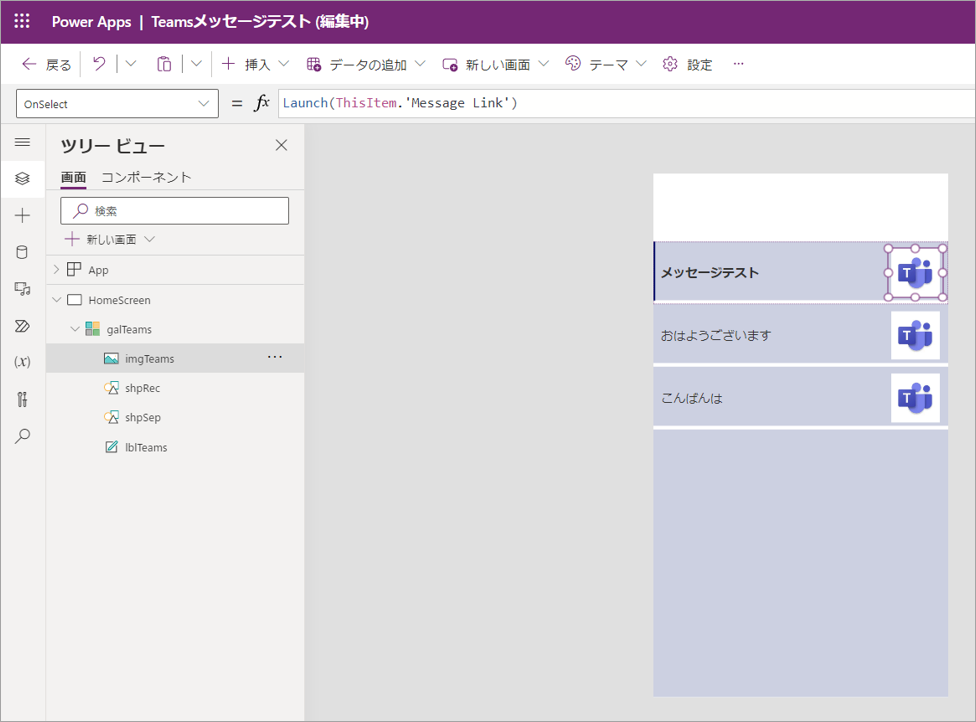Expand the App tree node

click(56, 270)
